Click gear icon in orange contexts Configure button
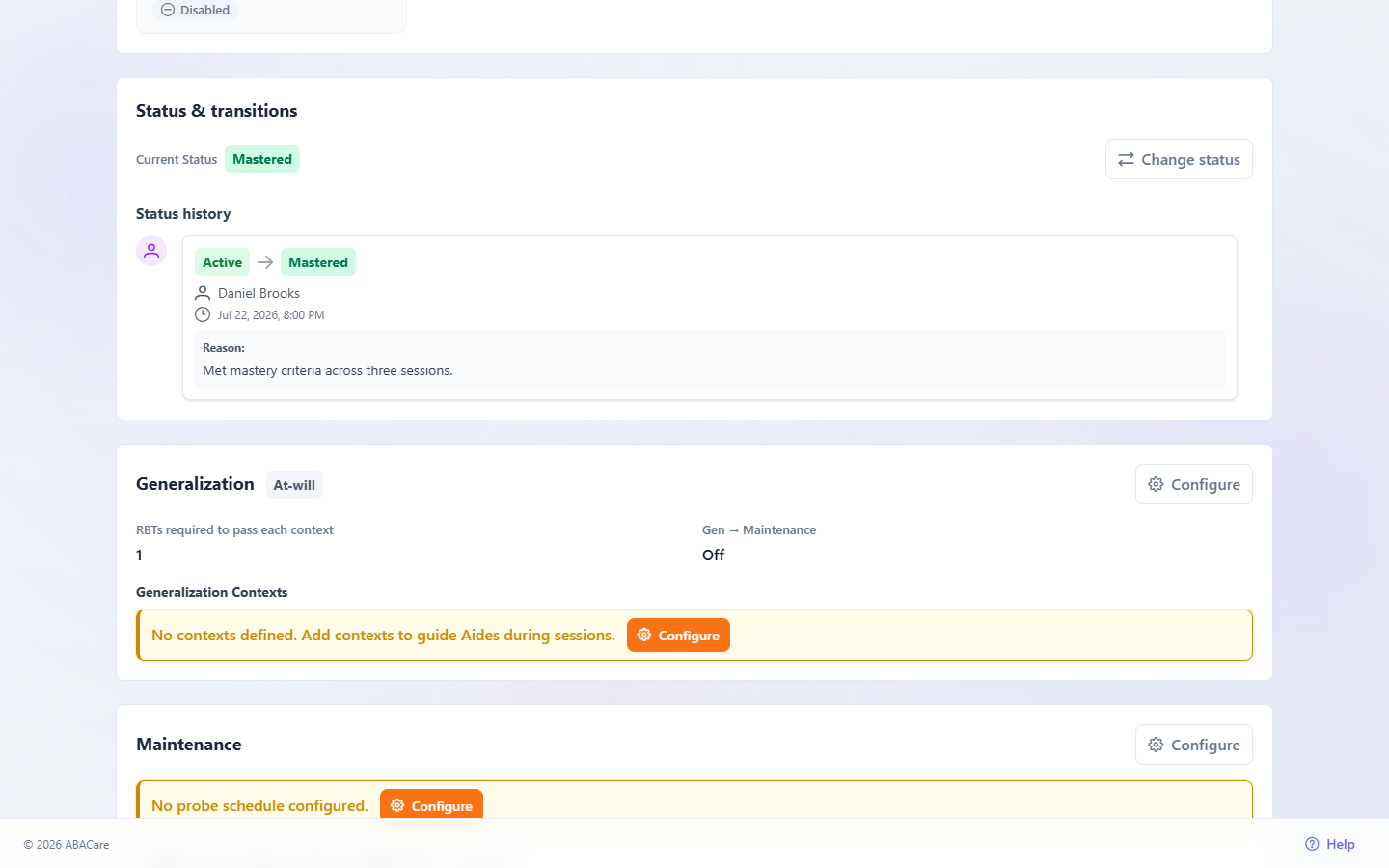Viewport: 1389px width, 868px height. [x=644, y=635]
